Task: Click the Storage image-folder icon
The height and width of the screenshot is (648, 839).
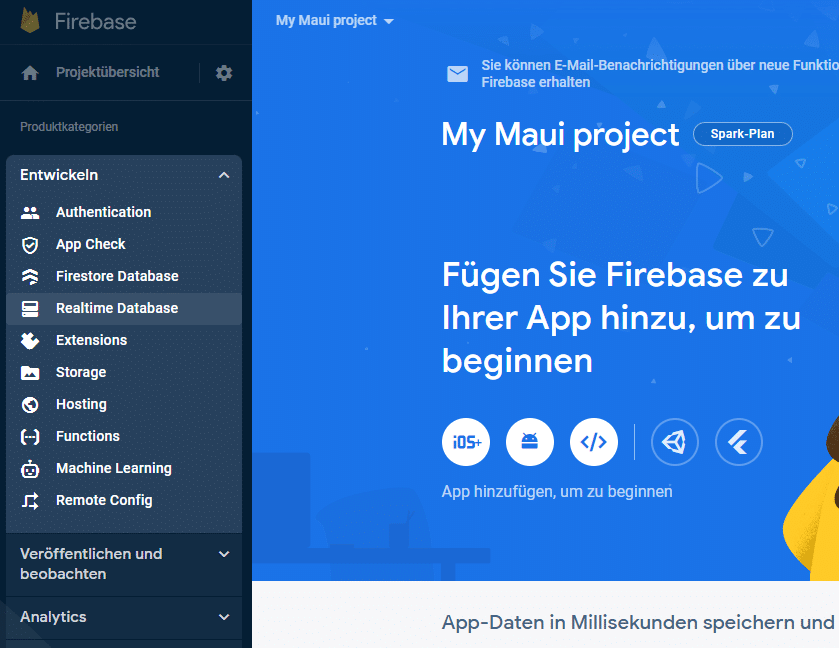Action: pyautogui.click(x=30, y=373)
